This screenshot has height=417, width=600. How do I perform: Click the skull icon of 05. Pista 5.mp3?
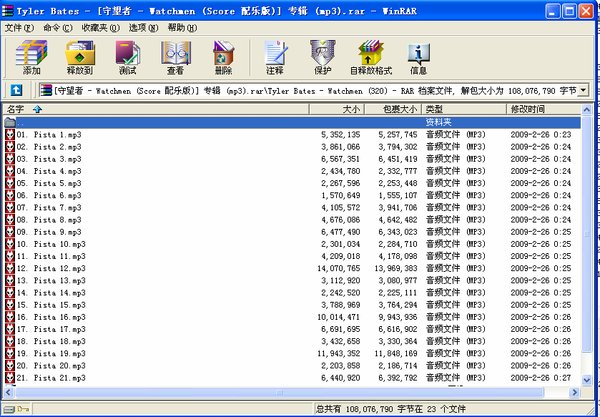10,183
